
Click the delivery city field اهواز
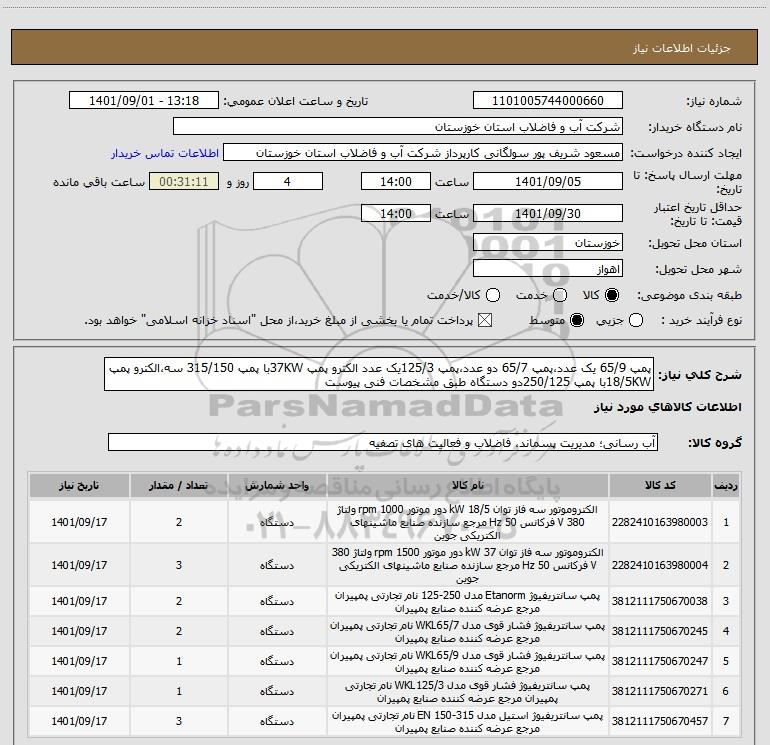click(x=548, y=269)
